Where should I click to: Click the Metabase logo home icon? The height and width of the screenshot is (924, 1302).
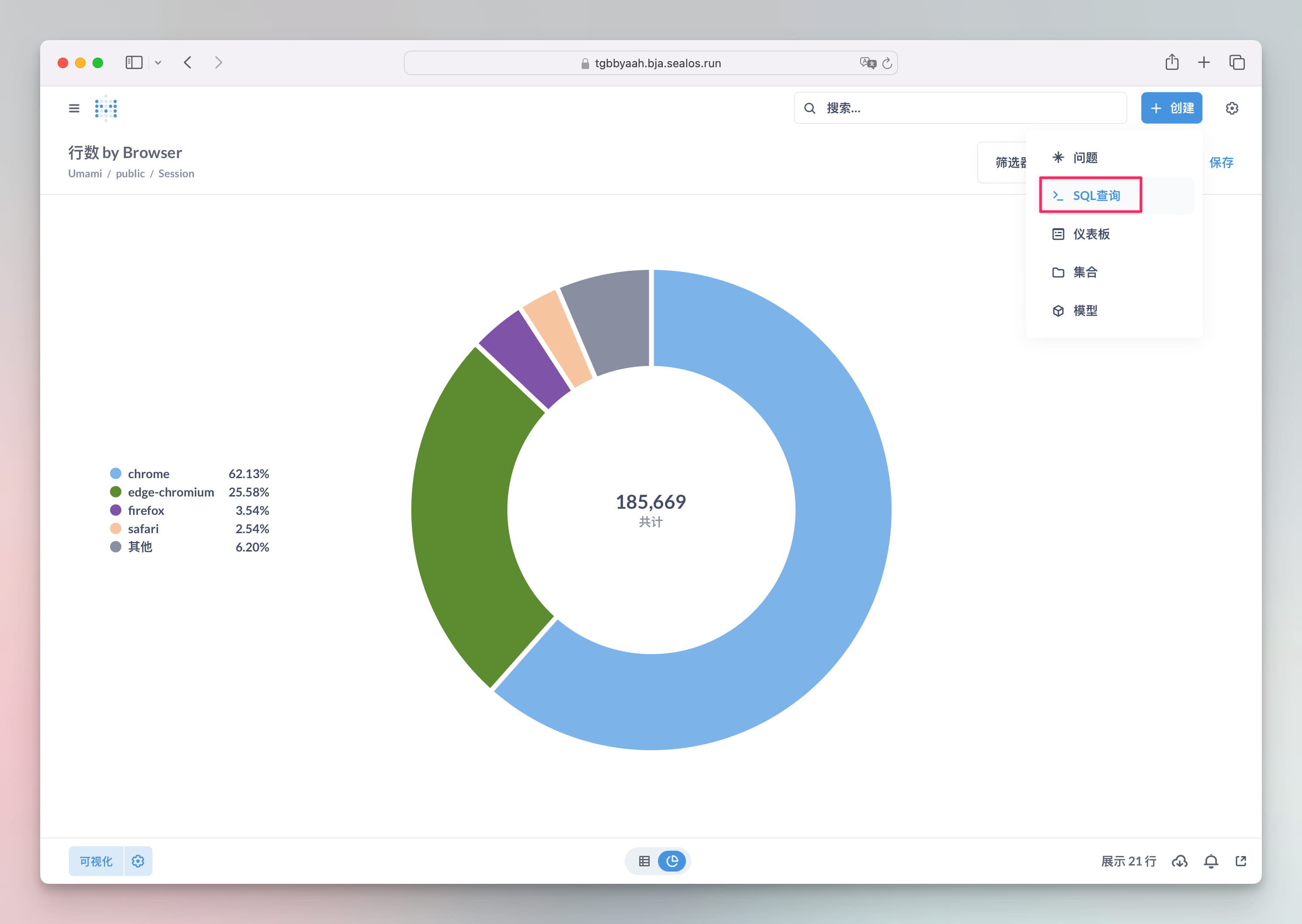[106, 108]
